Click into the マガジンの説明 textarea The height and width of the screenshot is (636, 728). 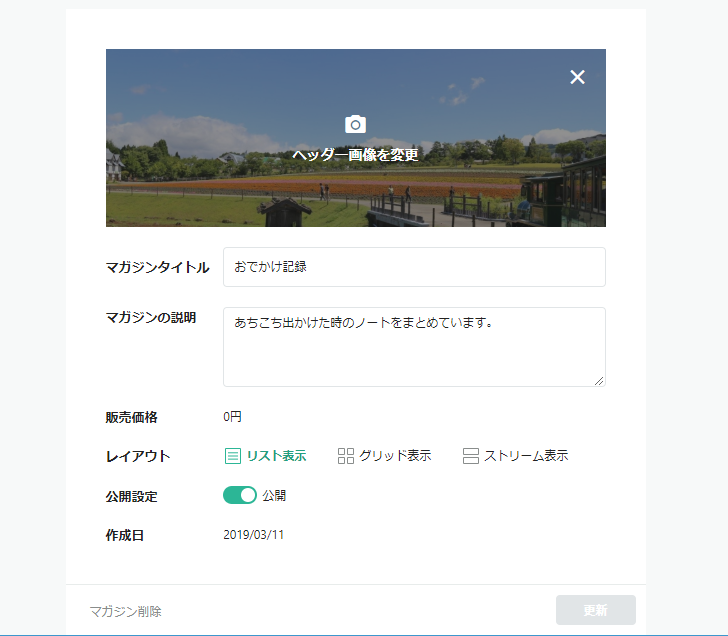(x=414, y=347)
